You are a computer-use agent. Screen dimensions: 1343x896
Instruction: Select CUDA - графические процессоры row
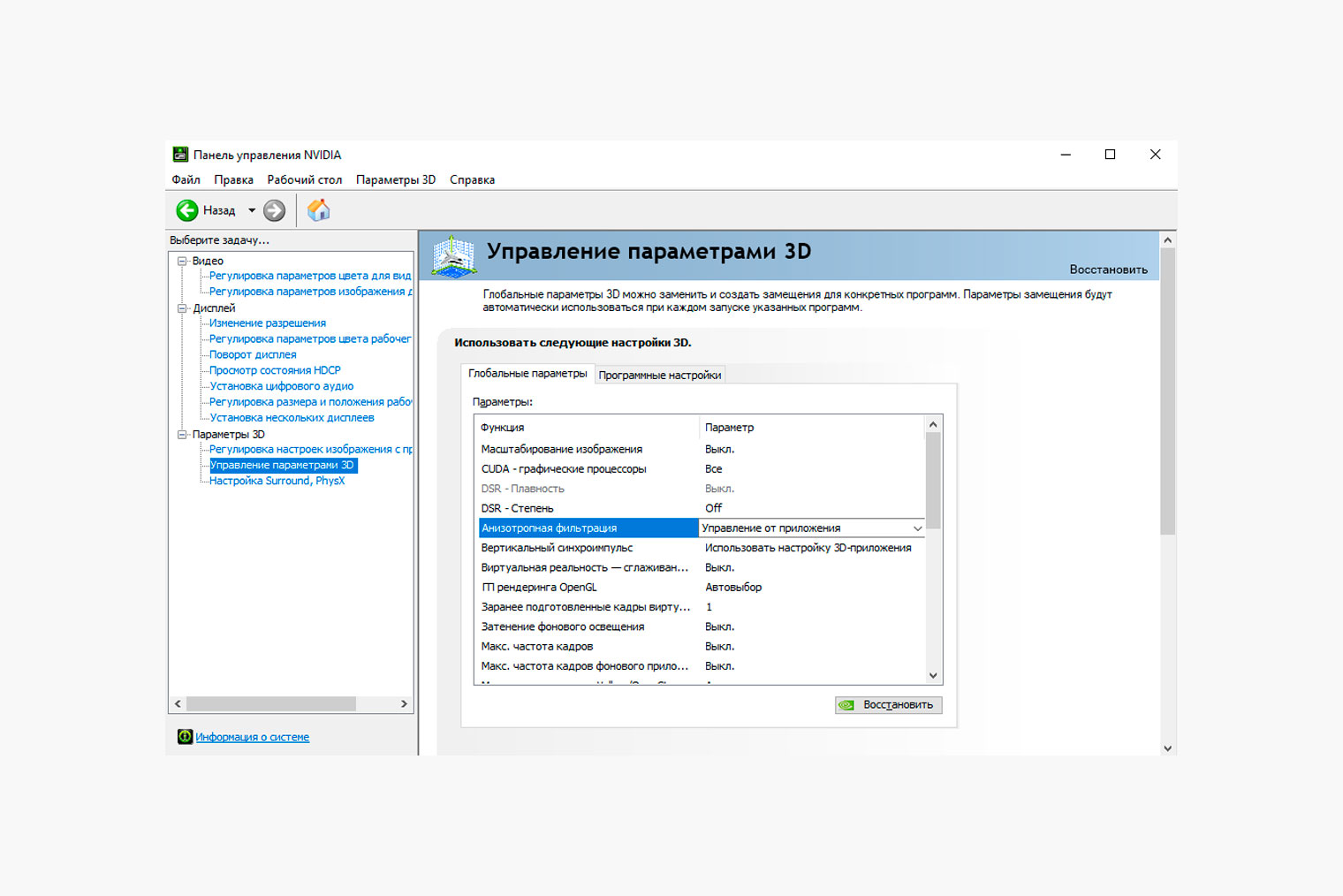pyautogui.click(x=700, y=469)
